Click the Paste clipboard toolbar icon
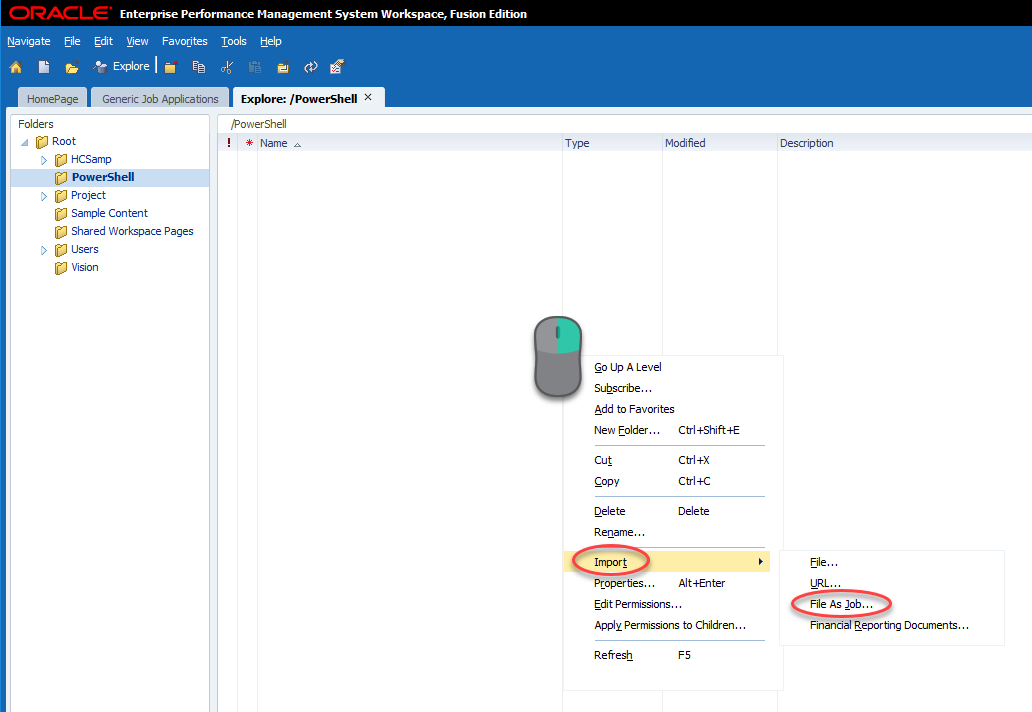 (255, 67)
